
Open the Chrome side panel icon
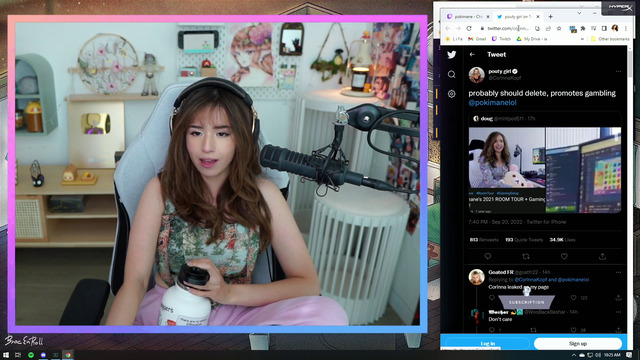coord(604,29)
